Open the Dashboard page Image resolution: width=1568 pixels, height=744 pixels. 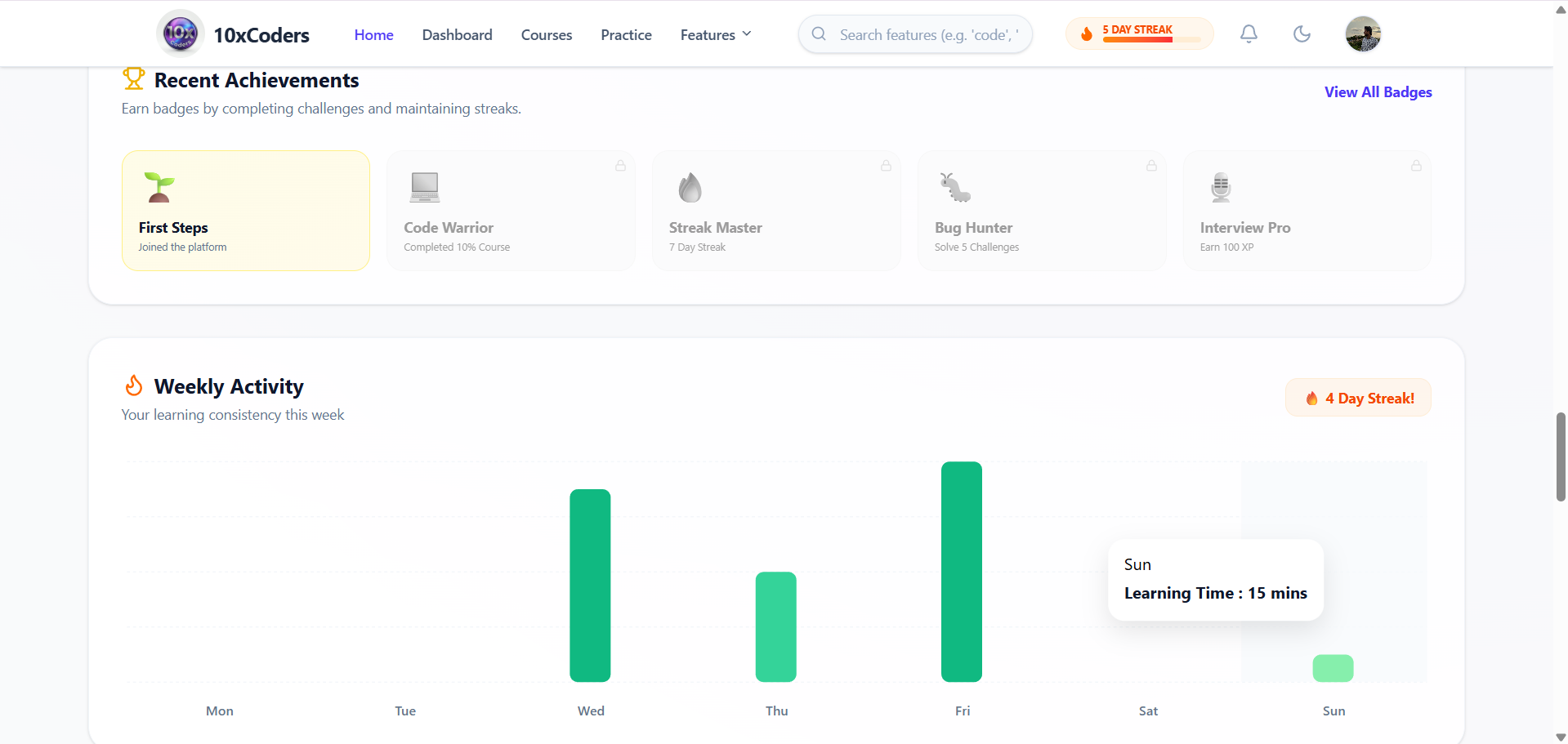click(x=458, y=34)
